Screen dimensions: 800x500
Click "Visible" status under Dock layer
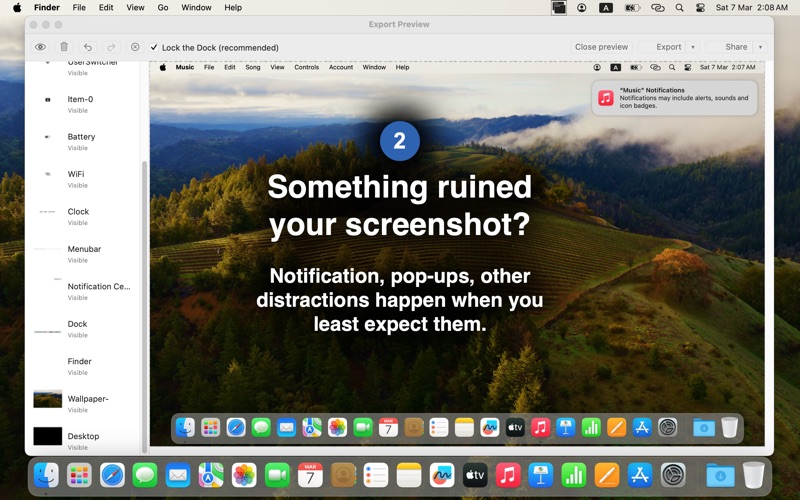[78, 335]
